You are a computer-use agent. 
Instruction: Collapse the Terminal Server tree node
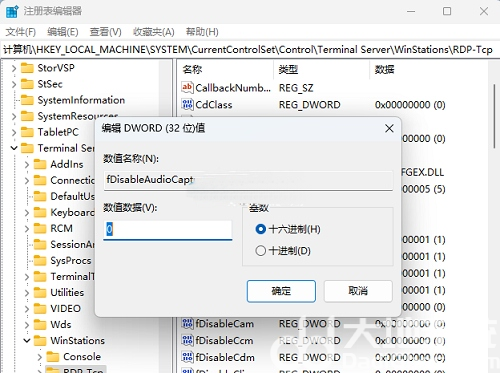click(x=14, y=148)
